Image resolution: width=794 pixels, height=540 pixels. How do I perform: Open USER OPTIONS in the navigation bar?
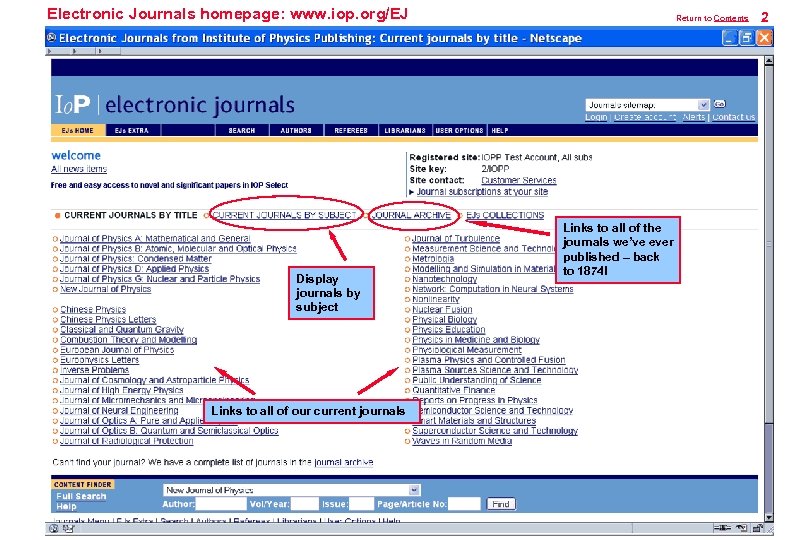(459, 130)
